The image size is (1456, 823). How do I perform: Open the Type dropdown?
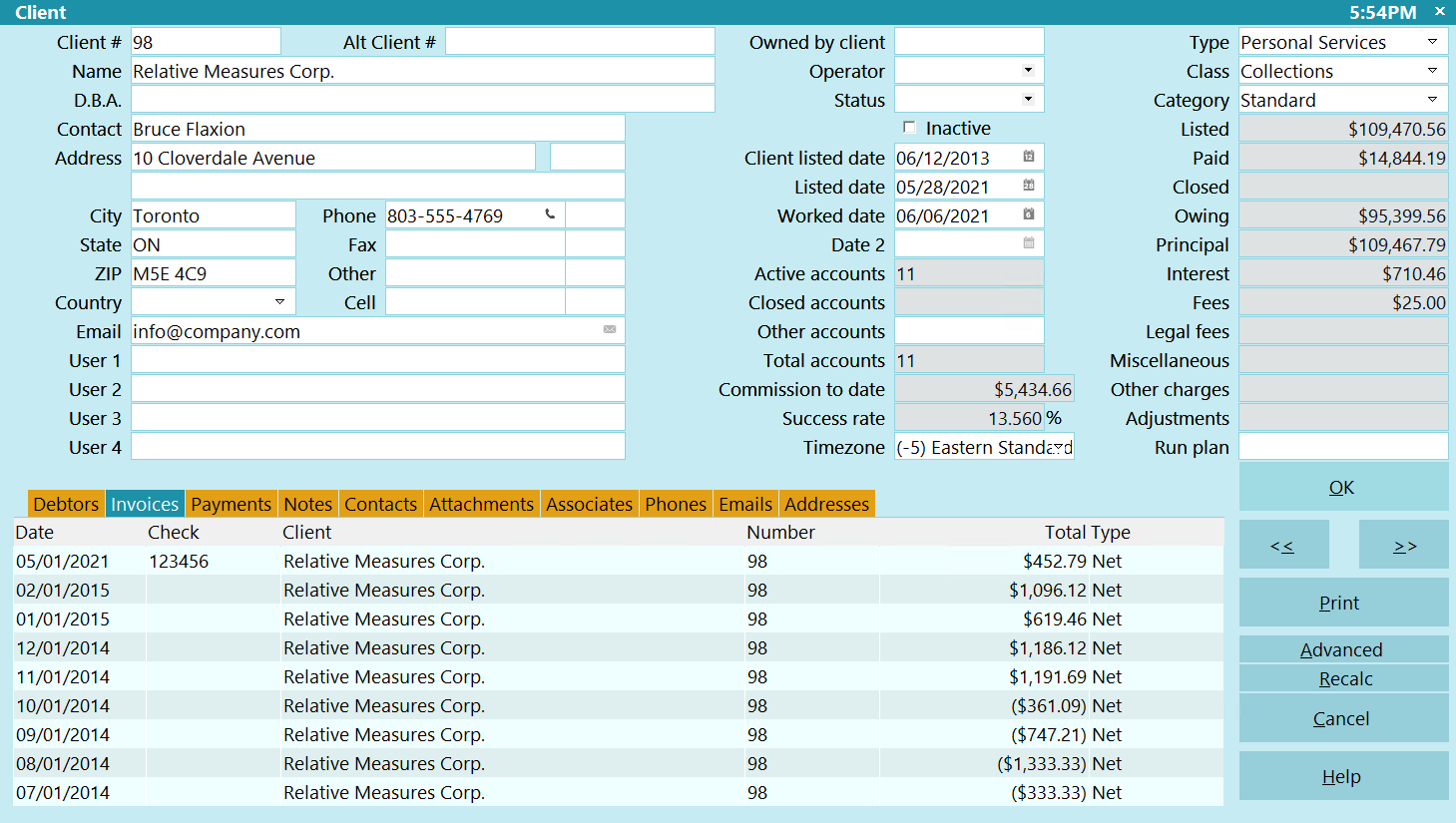click(x=1433, y=42)
